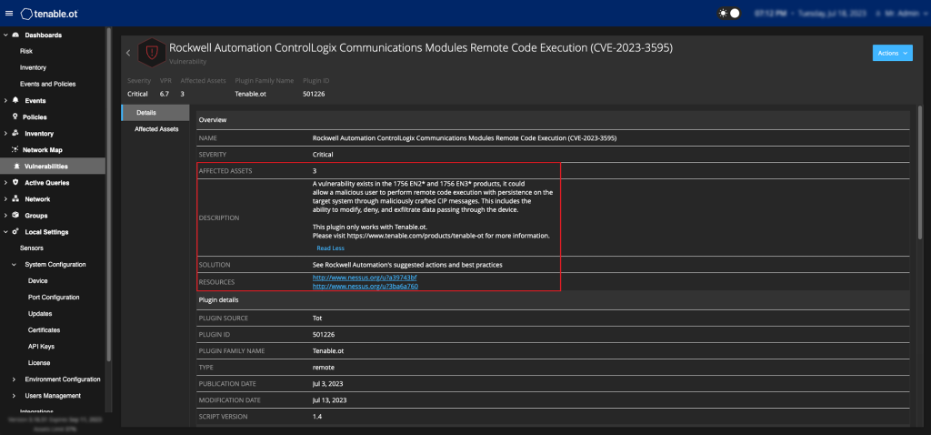932x436 pixels.
Task: Click the tenable.ot hexagon logo
Action: (27, 14)
